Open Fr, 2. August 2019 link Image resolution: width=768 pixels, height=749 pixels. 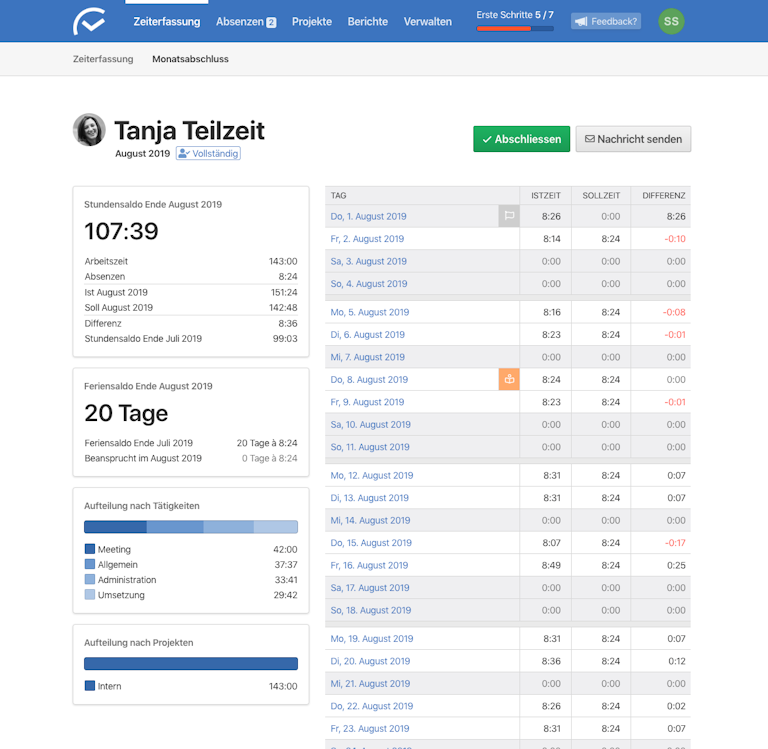[x=367, y=239]
